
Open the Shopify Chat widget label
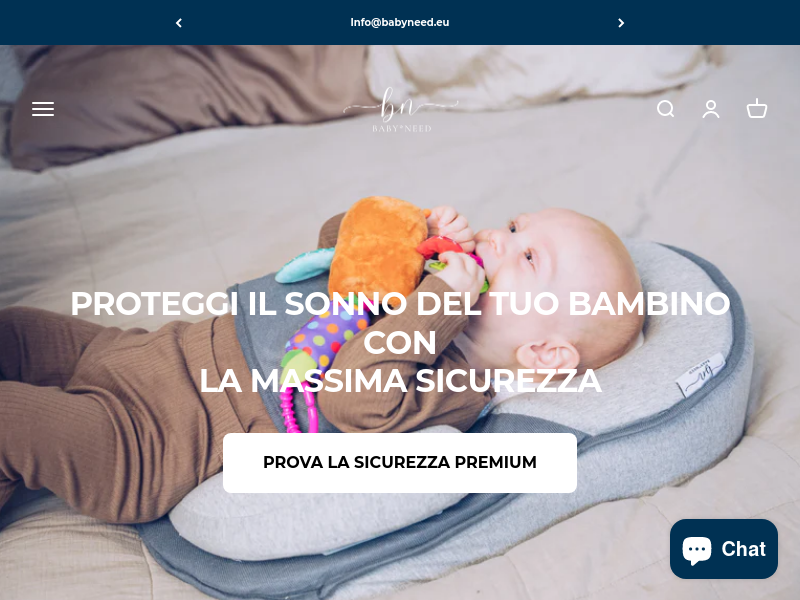click(x=743, y=549)
